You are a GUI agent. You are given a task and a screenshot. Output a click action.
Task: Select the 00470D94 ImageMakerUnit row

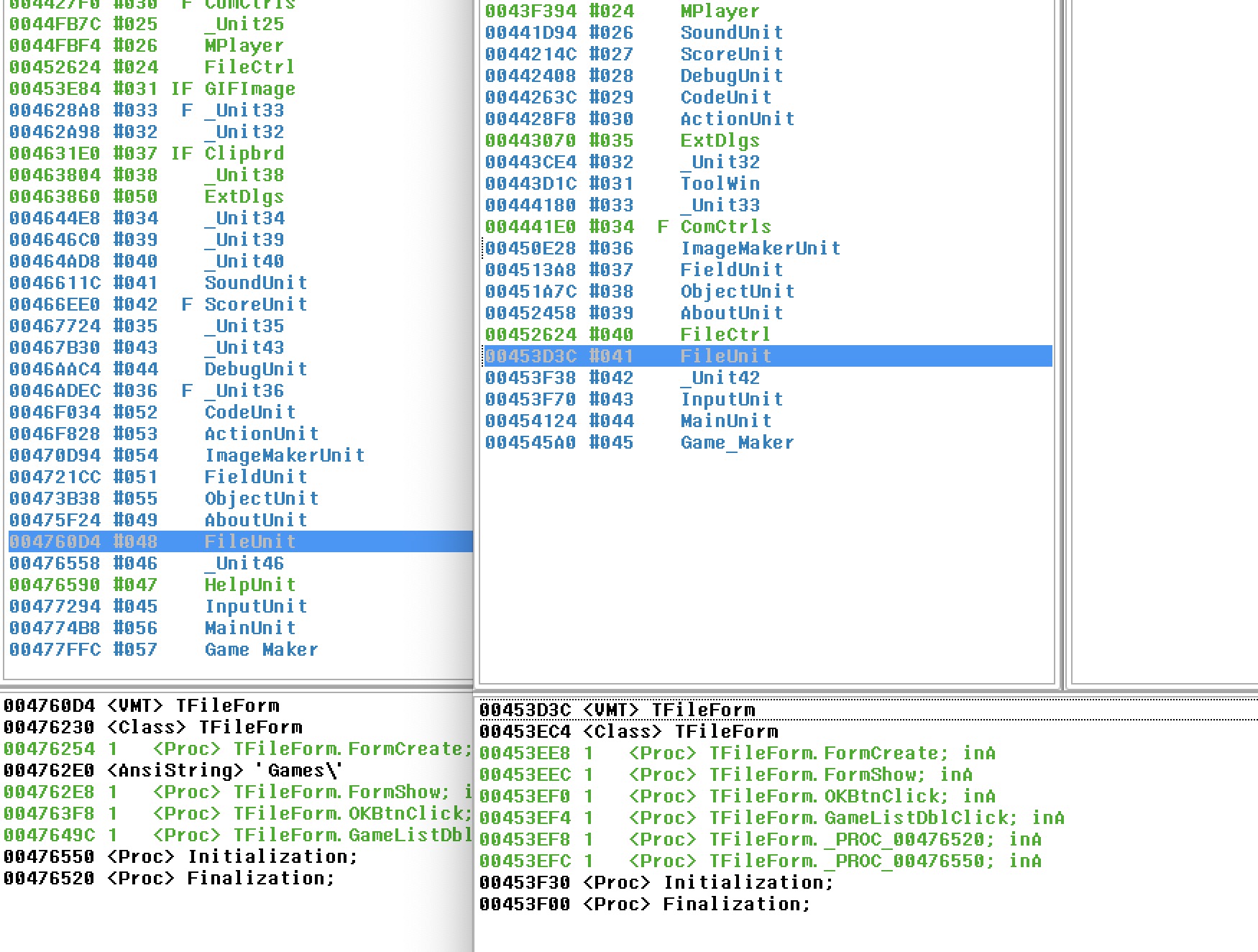click(240, 455)
